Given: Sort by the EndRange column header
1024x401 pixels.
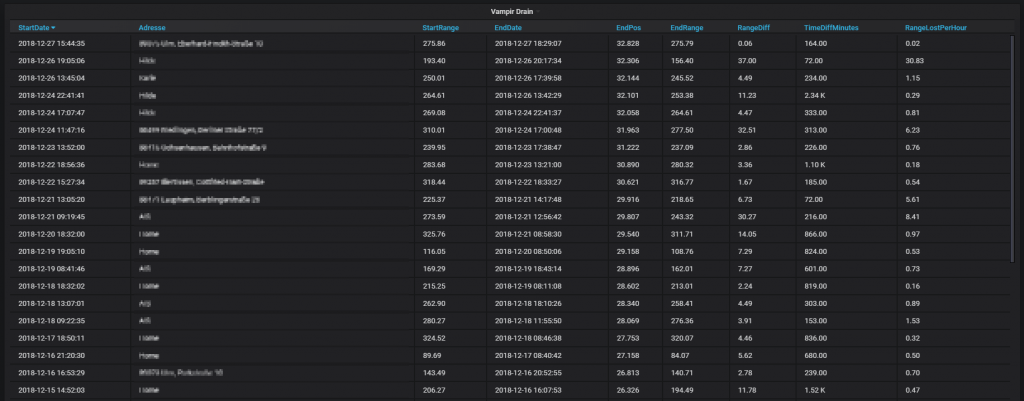Looking at the screenshot, I should (686, 28).
